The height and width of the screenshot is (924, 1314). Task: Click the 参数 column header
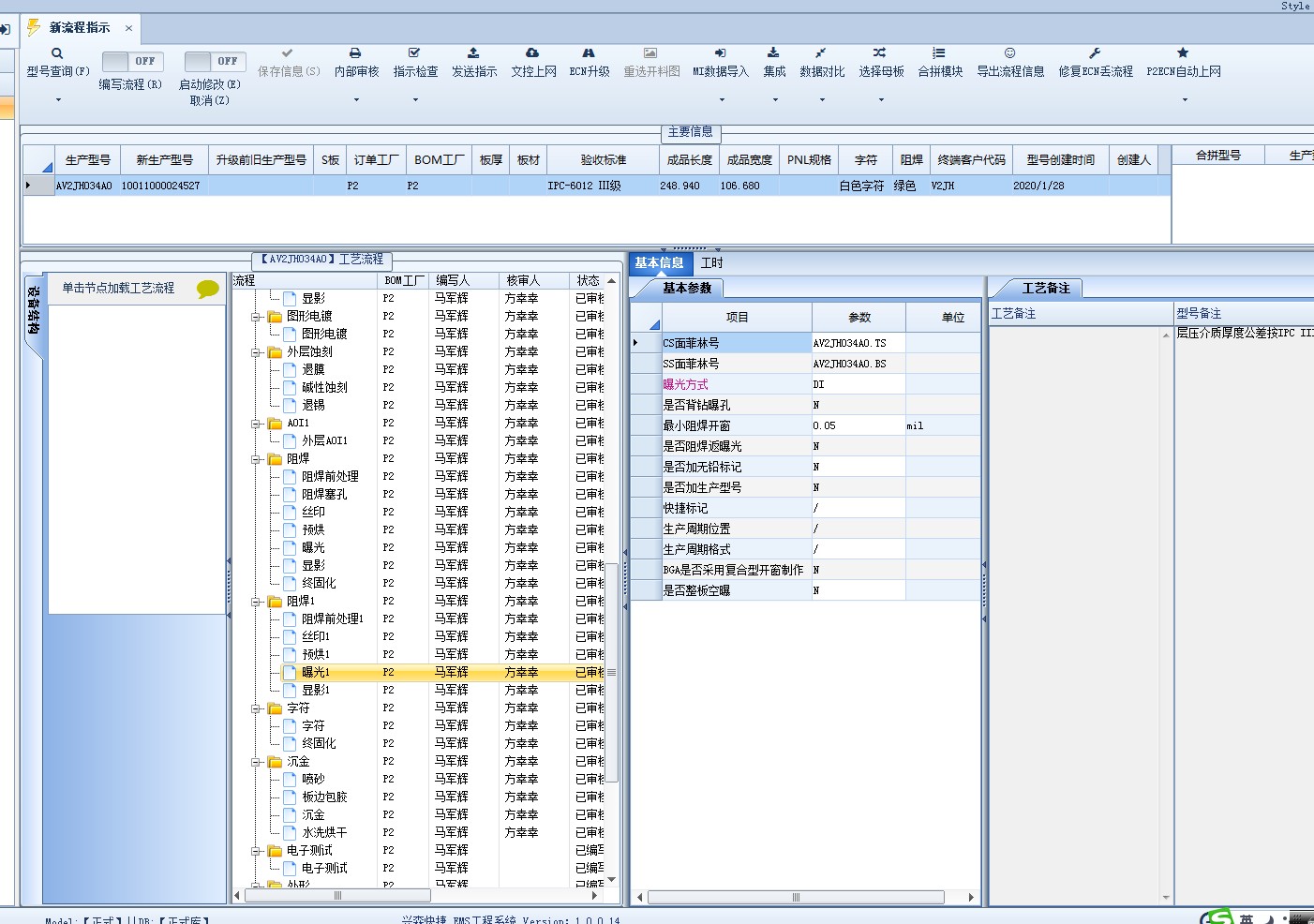click(859, 318)
